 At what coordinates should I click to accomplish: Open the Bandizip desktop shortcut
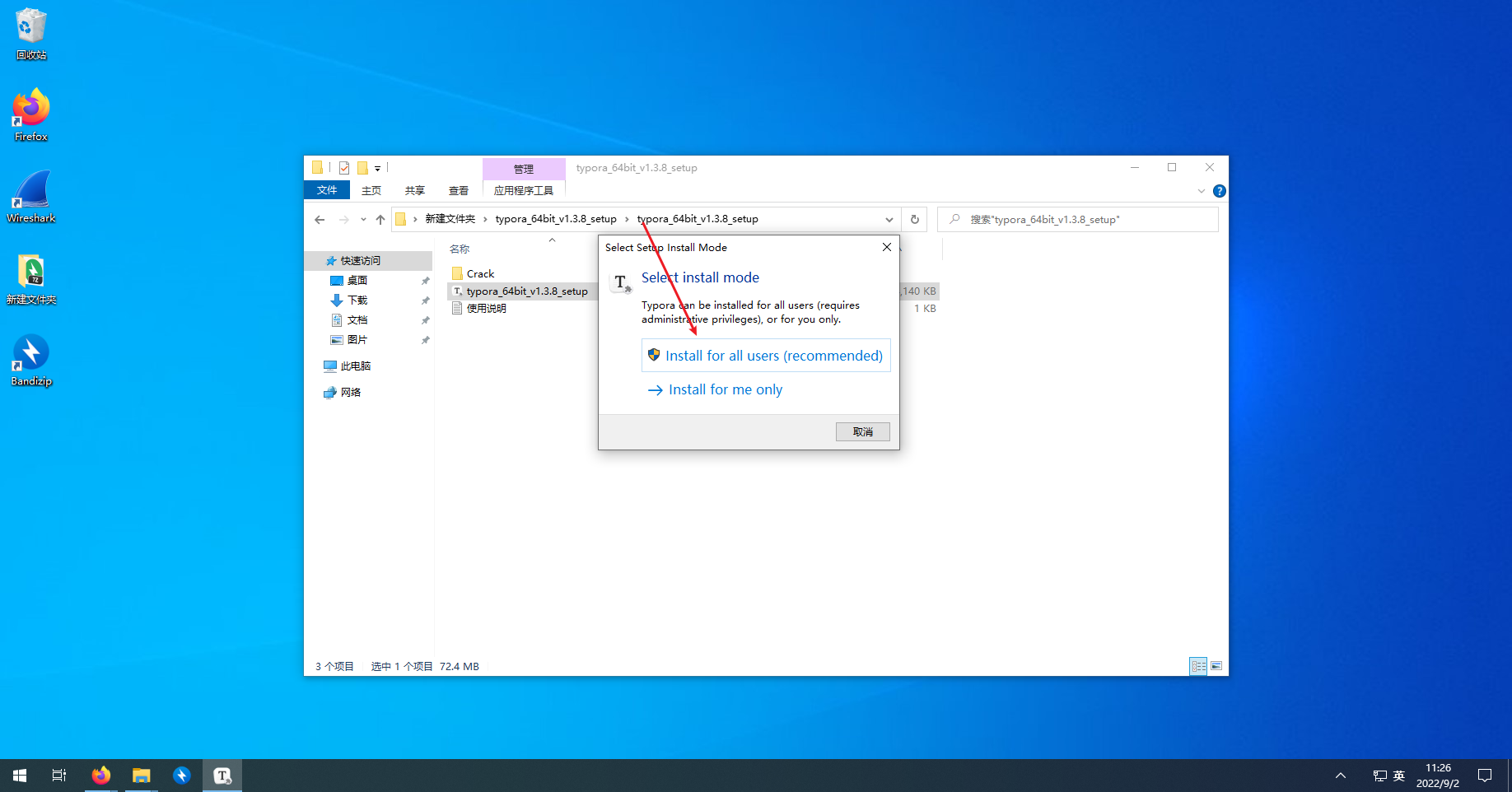pos(31,360)
